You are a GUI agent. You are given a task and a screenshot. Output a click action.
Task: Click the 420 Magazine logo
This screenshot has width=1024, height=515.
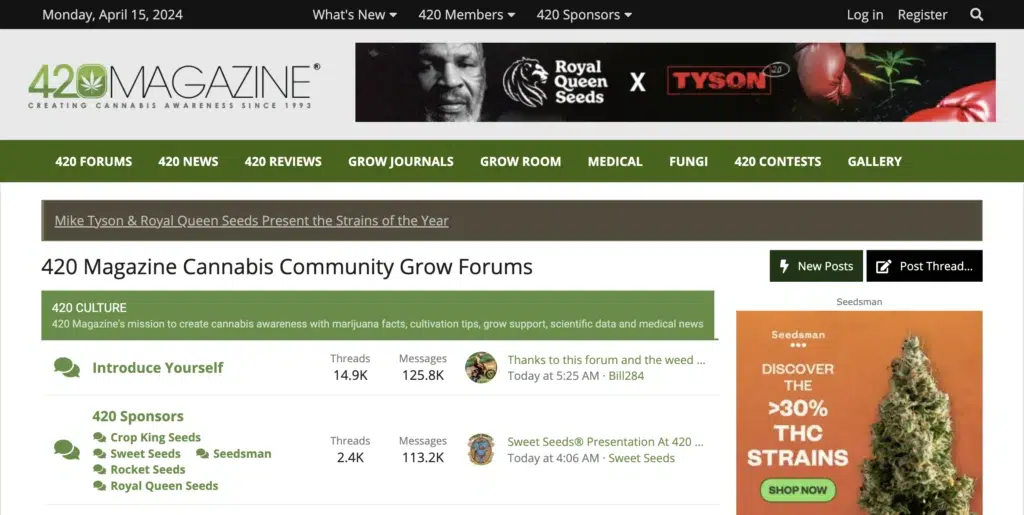point(174,86)
